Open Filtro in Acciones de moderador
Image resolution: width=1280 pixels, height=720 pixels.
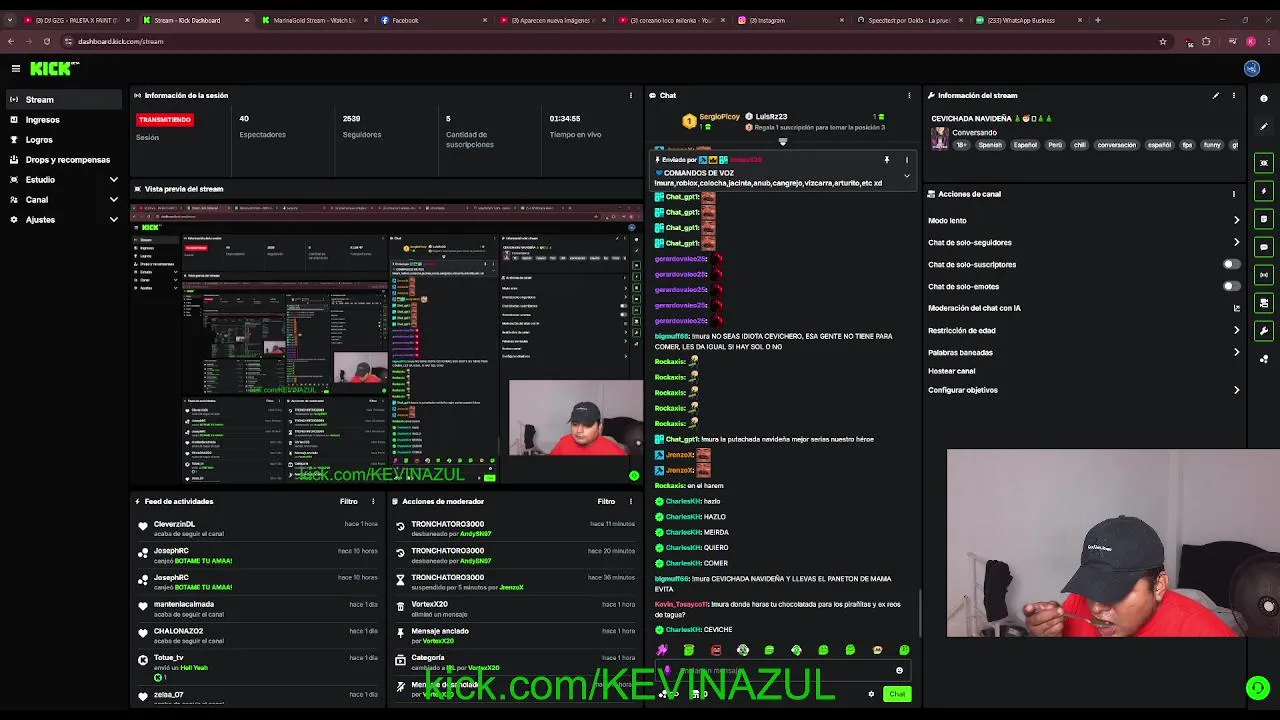606,501
